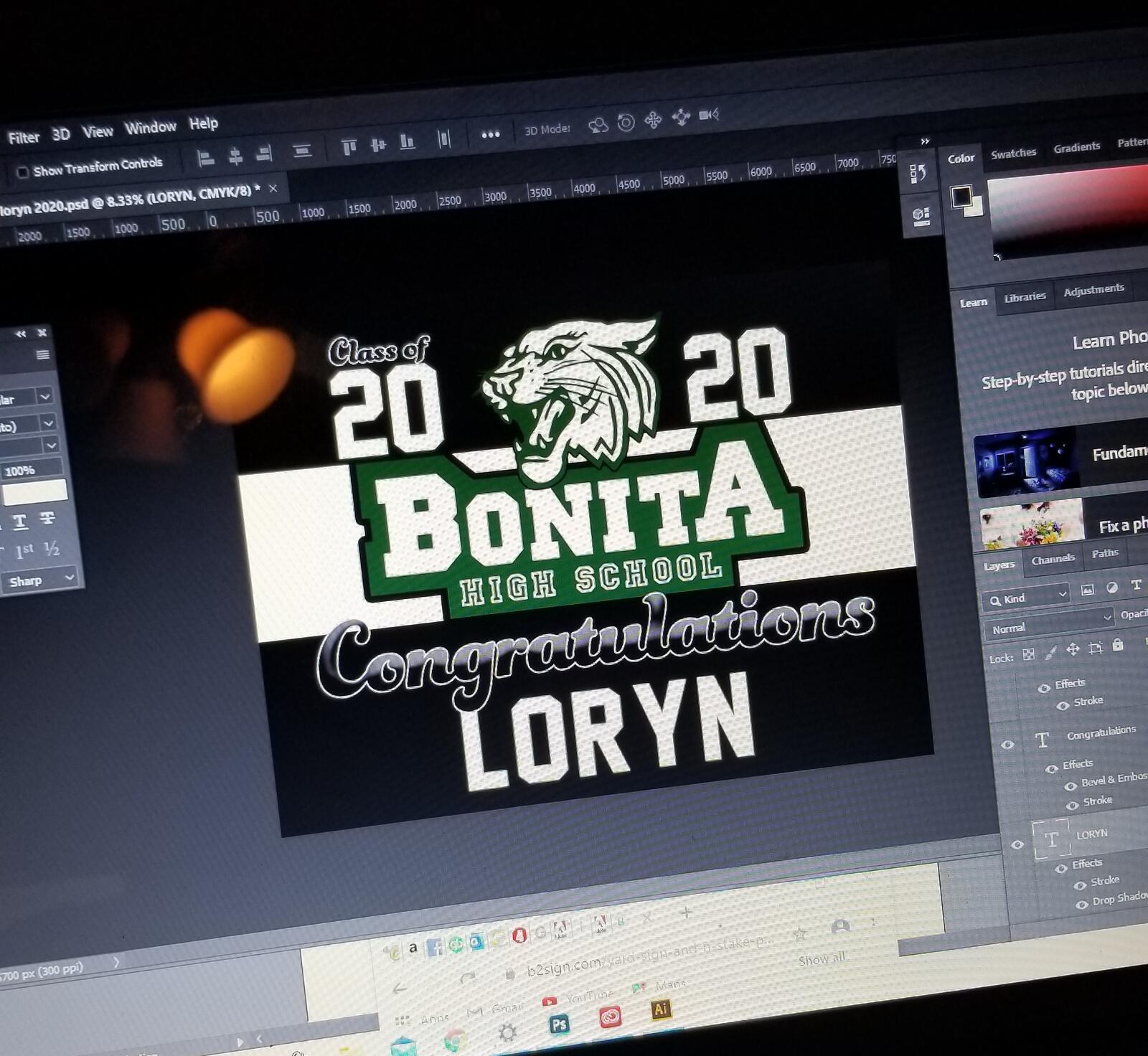Screen dimensions: 1148x1056
Task: Click foreground color swatch in Color panel
Action: point(961,195)
